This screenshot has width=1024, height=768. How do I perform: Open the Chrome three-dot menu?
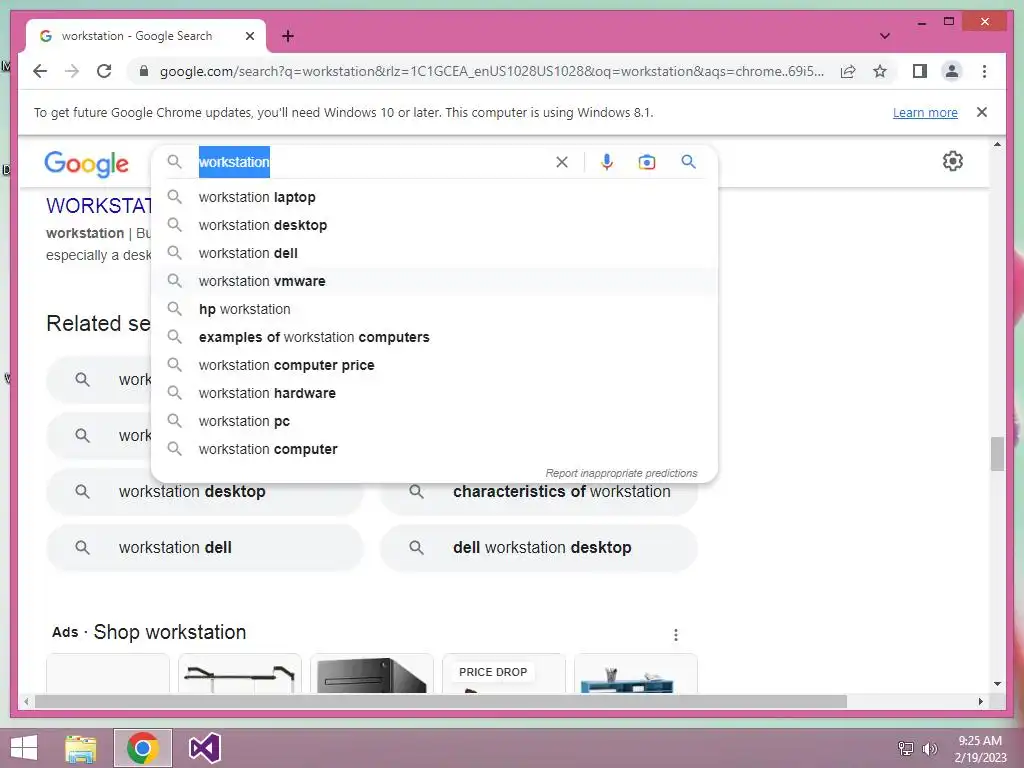984,71
